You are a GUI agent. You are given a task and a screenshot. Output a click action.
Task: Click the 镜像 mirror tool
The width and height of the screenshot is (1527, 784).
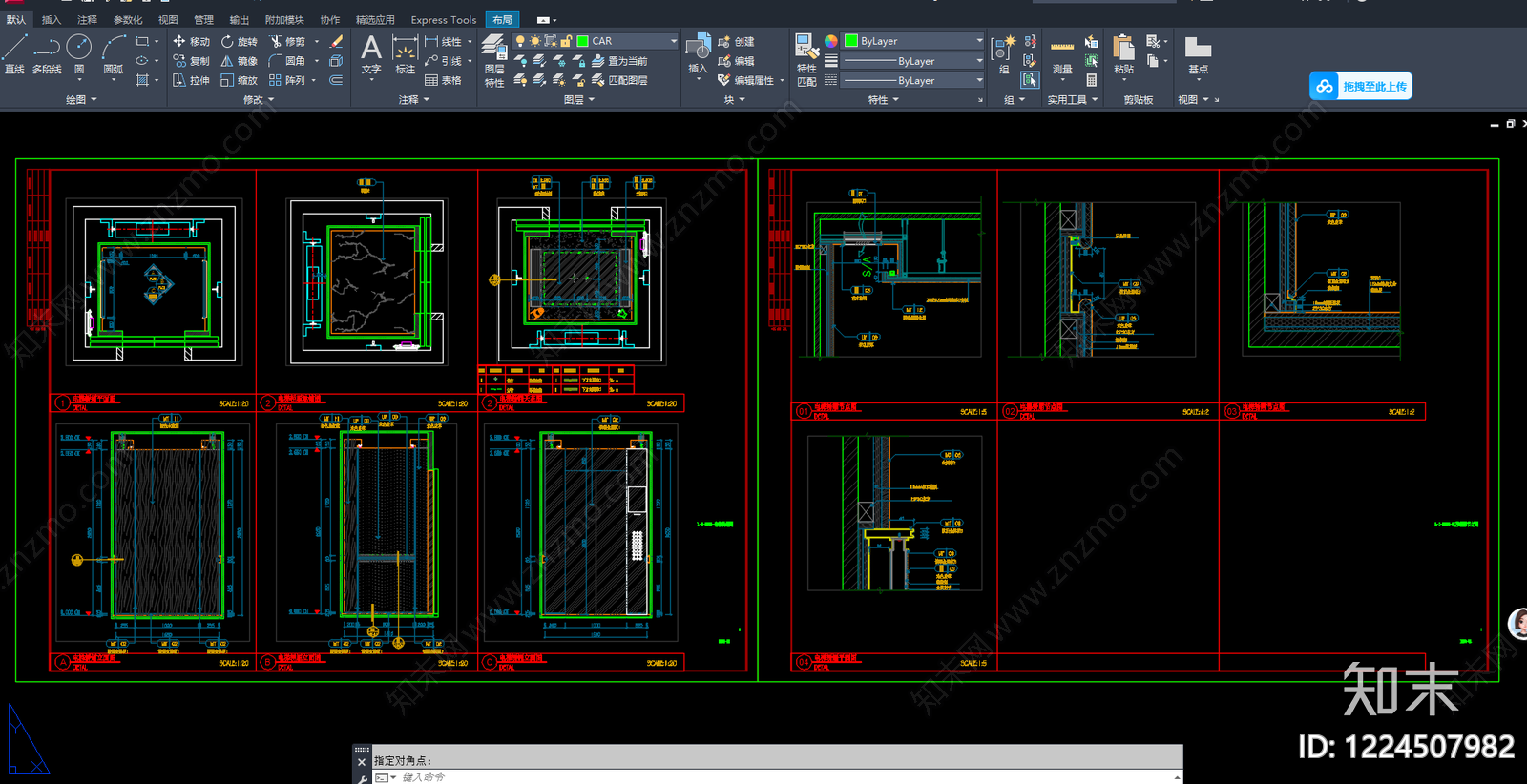[240, 61]
